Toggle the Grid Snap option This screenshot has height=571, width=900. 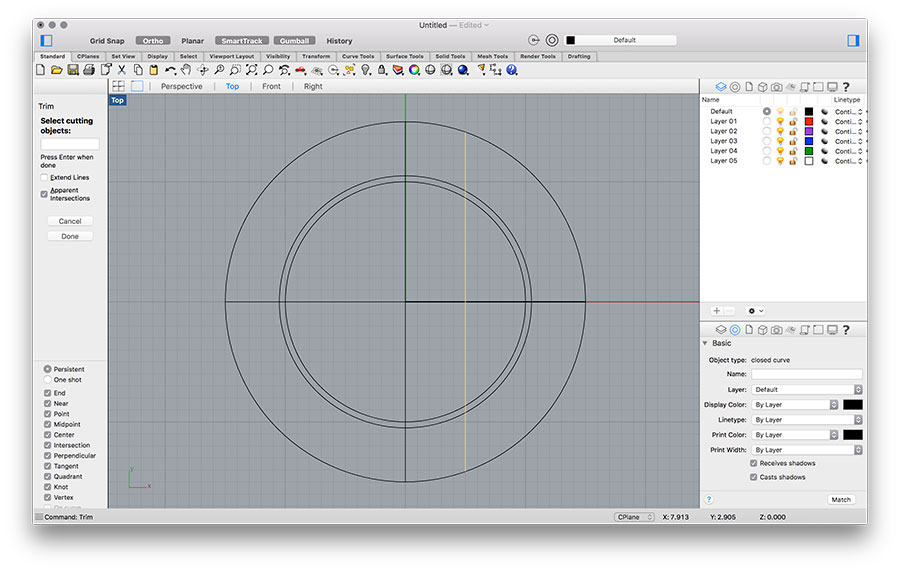[x=107, y=41]
